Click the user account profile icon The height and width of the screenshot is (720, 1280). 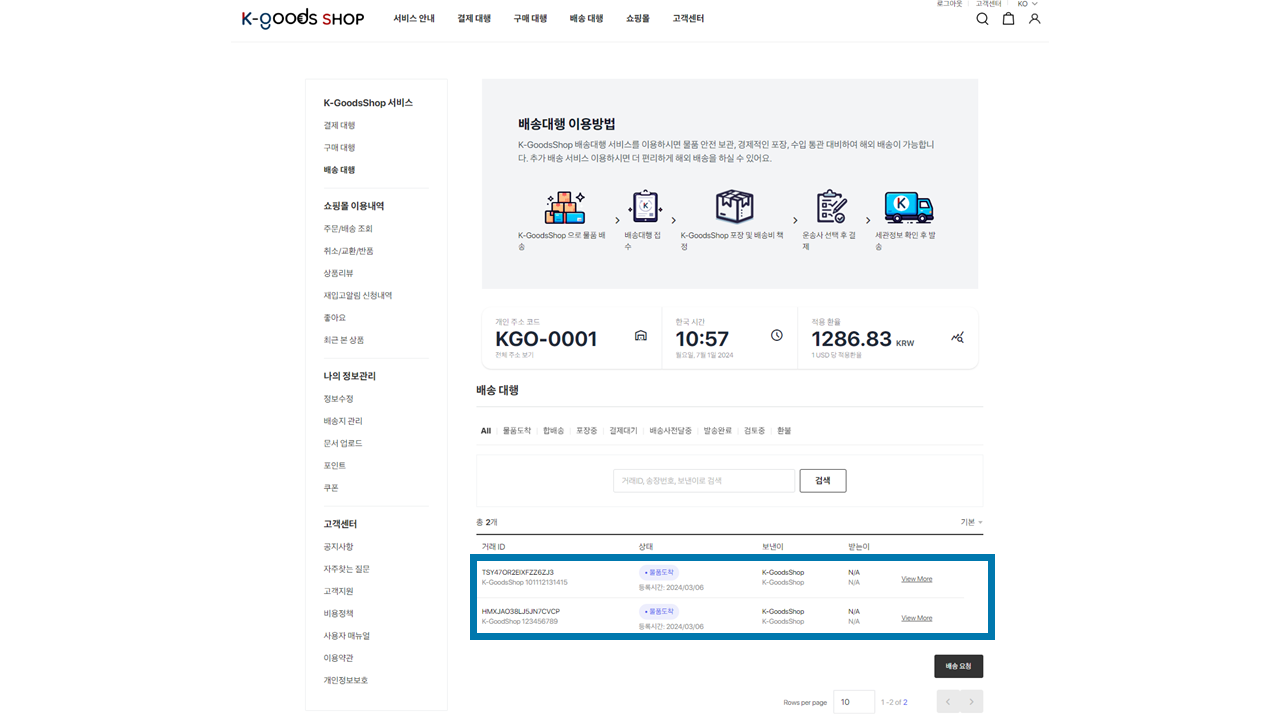(x=1034, y=19)
